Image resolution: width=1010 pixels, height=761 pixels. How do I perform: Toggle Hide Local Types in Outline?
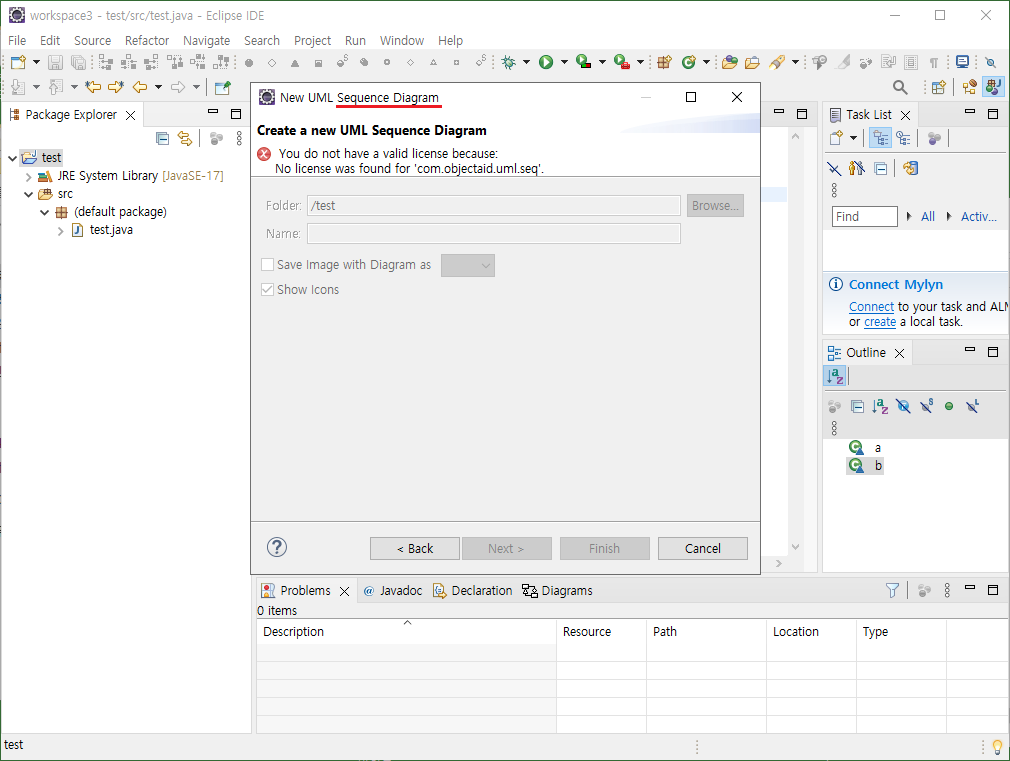(973, 406)
